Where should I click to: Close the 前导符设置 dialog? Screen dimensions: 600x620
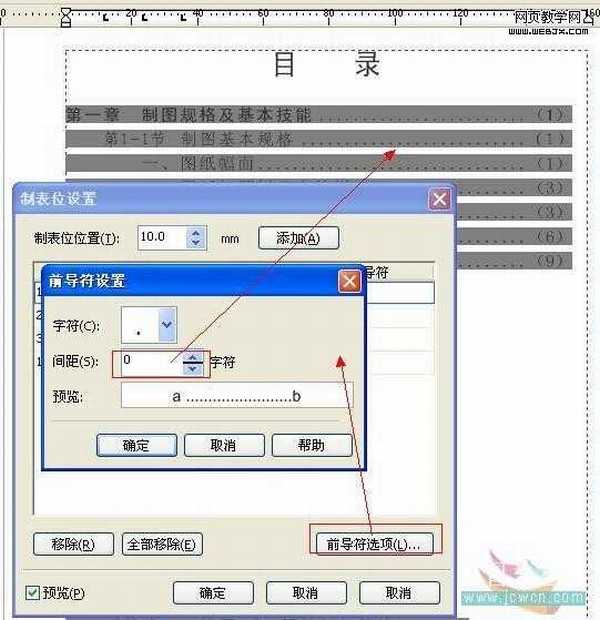click(349, 281)
